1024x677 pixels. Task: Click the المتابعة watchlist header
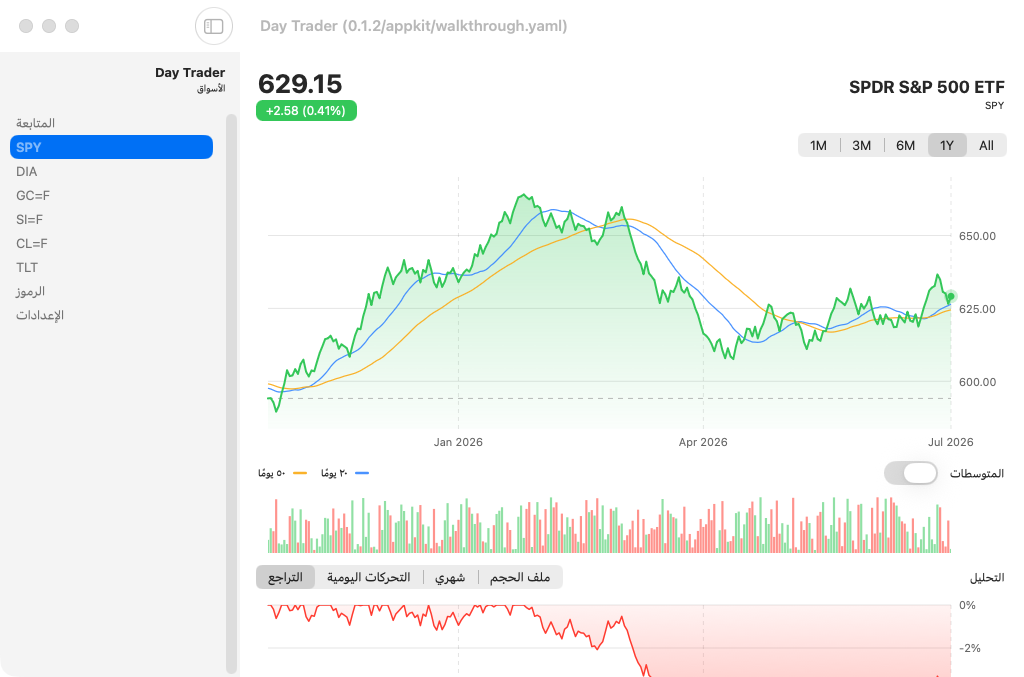[35, 123]
